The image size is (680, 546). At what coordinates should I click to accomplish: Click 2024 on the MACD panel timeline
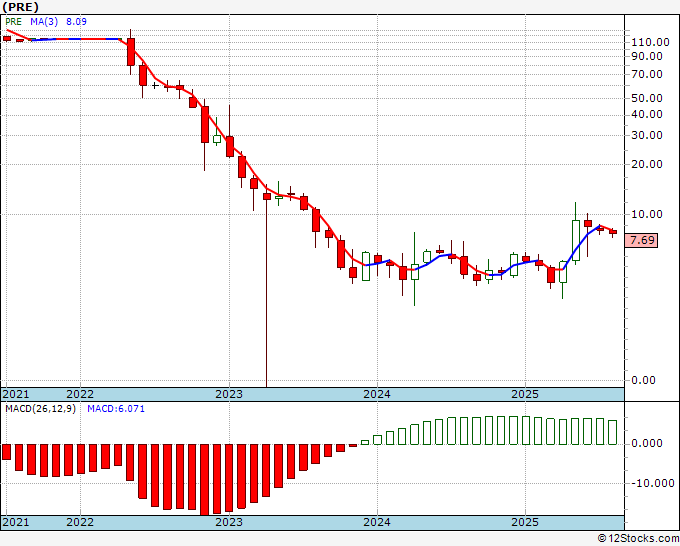pyautogui.click(x=377, y=522)
